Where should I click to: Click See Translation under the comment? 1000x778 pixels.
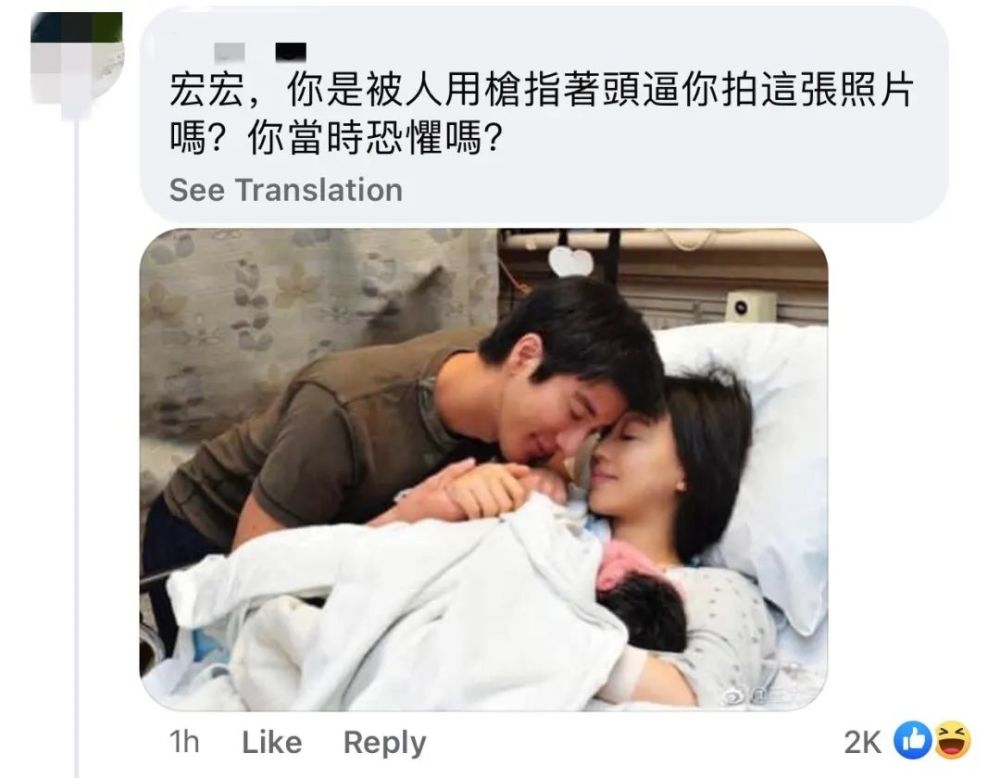(x=286, y=189)
